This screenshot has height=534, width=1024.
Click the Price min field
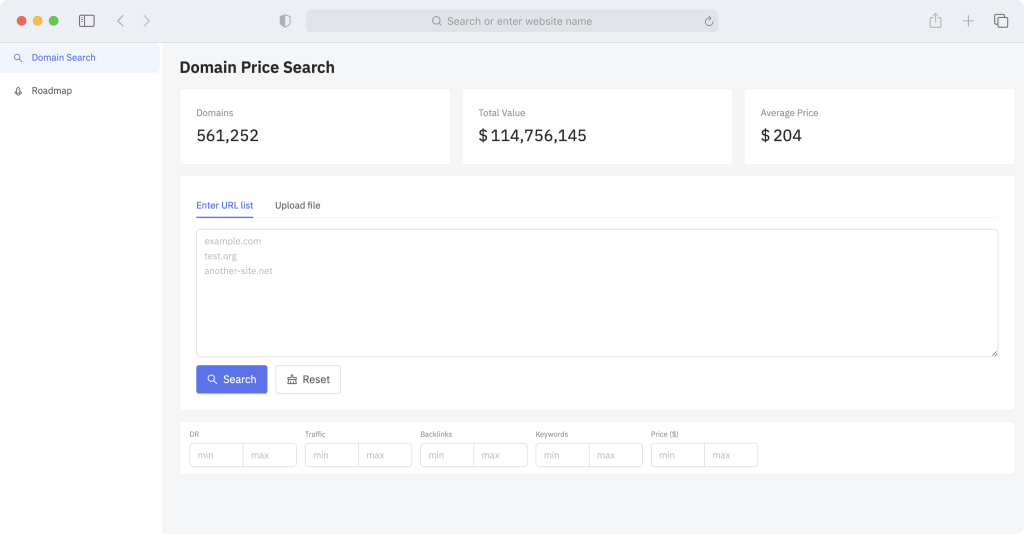pos(678,455)
